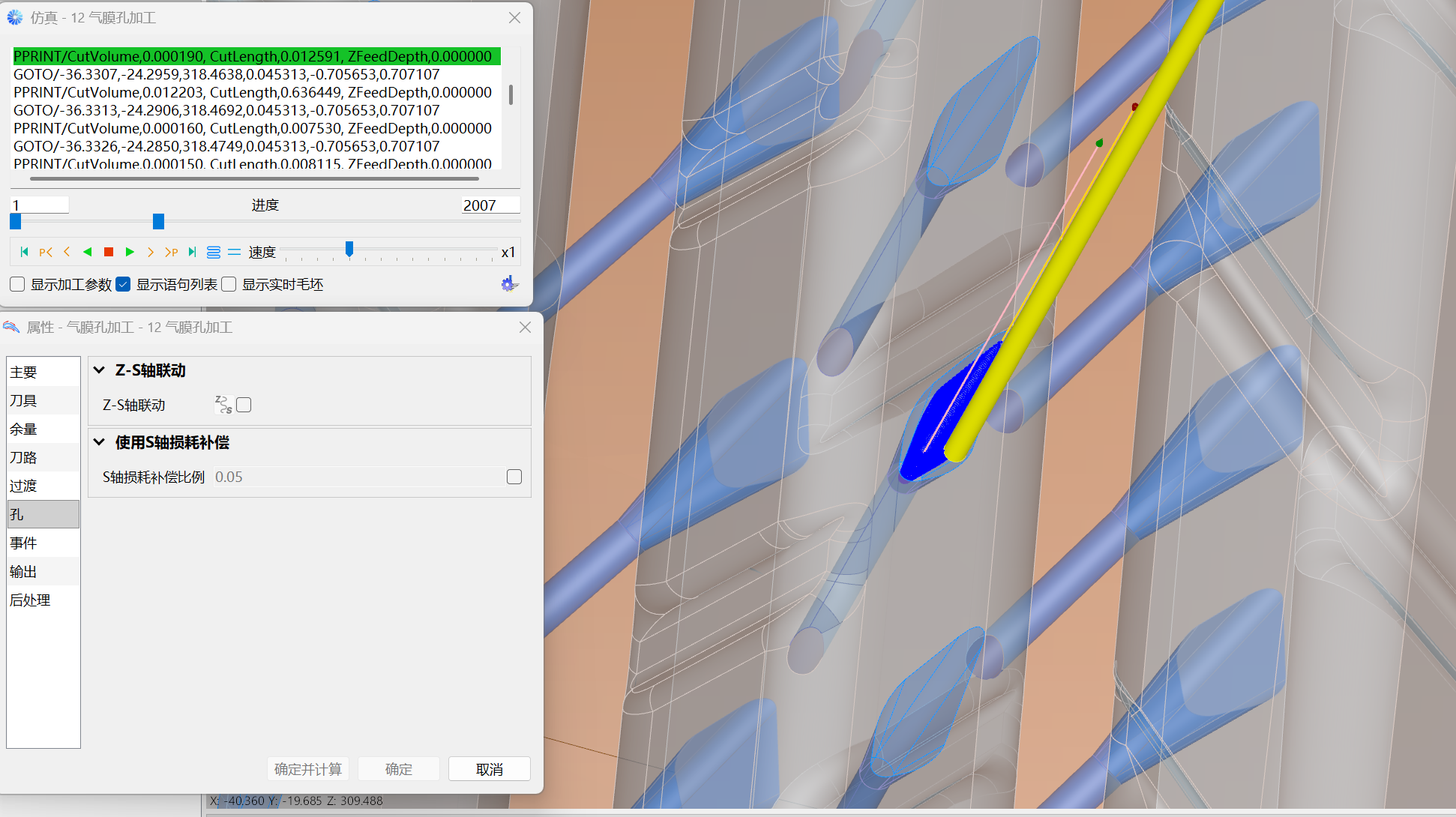This screenshot has height=817, width=1456.
Task: Open the 后处理 tab
Action: [x=30, y=600]
